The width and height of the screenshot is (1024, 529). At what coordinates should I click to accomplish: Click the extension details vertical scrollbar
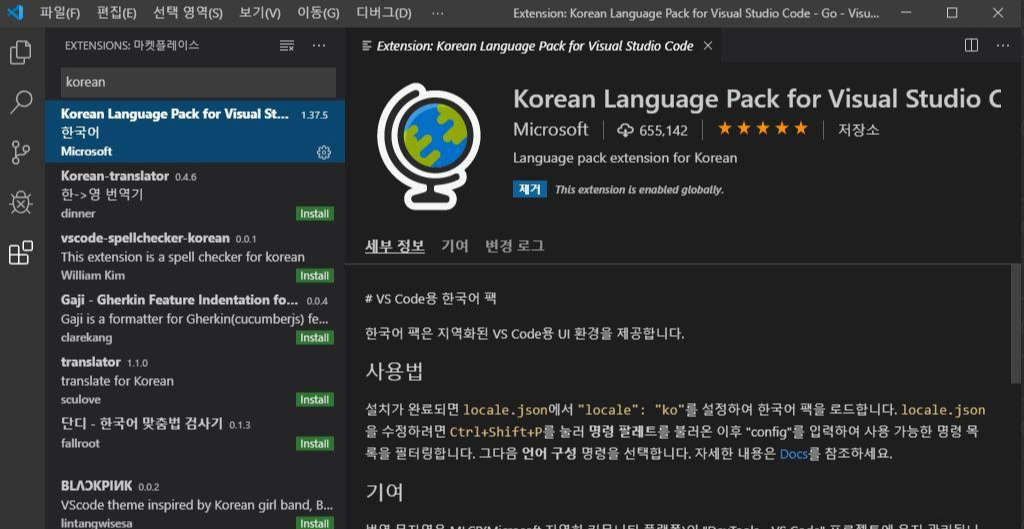1015,323
